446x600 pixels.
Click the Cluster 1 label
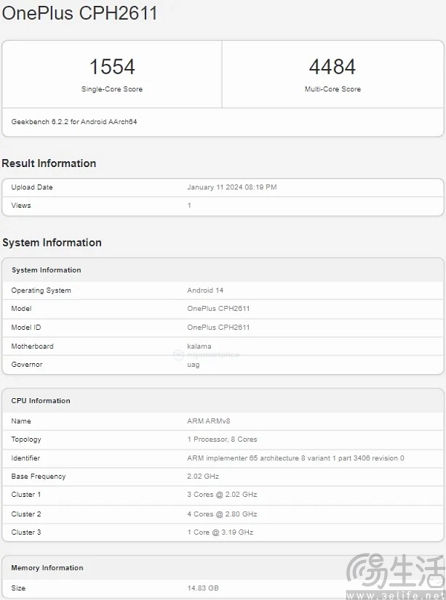coord(26,494)
